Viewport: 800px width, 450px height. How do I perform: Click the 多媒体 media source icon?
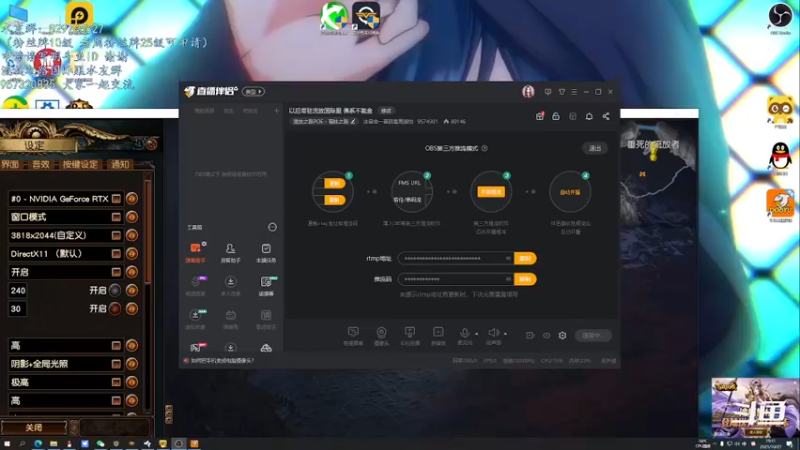(438, 336)
